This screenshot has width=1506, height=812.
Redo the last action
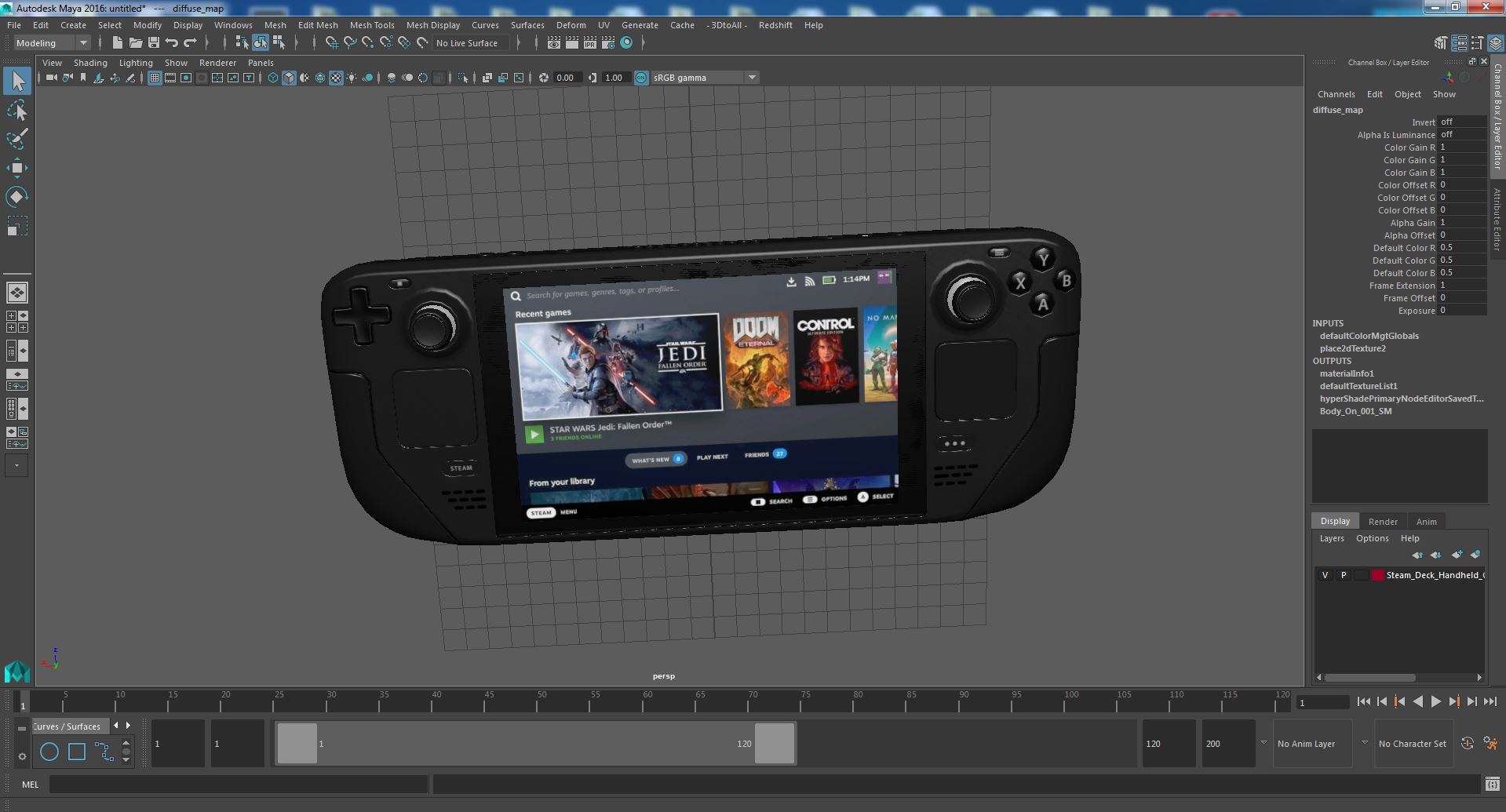(x=190, y=43)
